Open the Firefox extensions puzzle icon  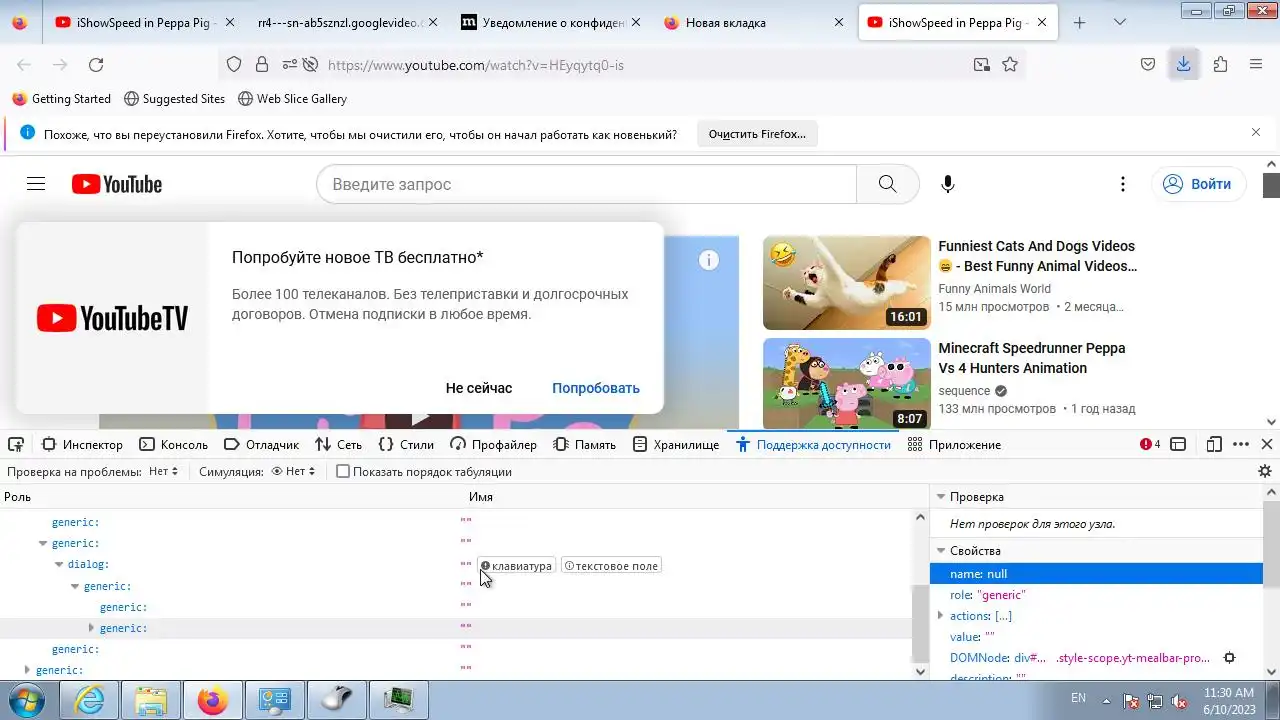[x=1220, y=65]
